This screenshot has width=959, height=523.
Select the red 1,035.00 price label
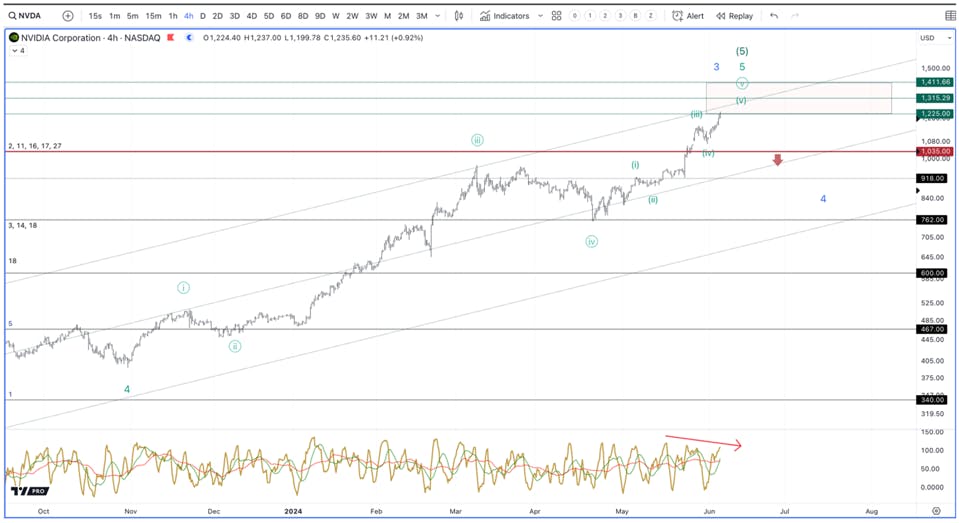tap(935, 151)
